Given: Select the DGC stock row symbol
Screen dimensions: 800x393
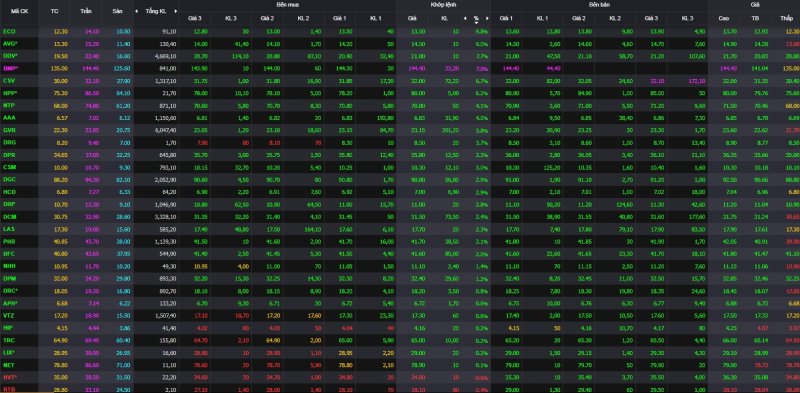Looking at the screenshot, I should click(x=9, y=179).
